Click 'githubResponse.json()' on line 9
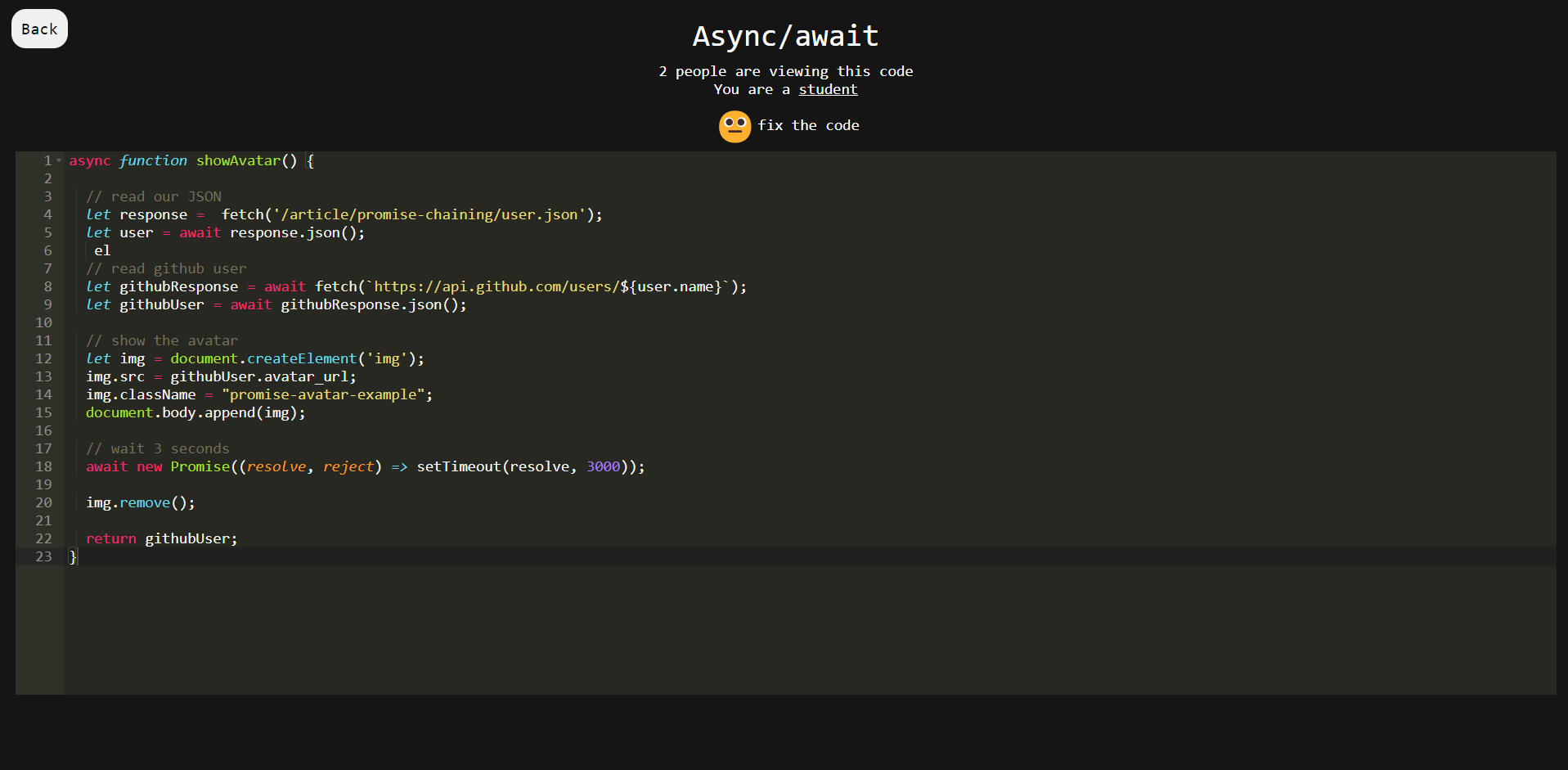Image resolution: width=1568 pixels, height=770 pixels. 370,304
